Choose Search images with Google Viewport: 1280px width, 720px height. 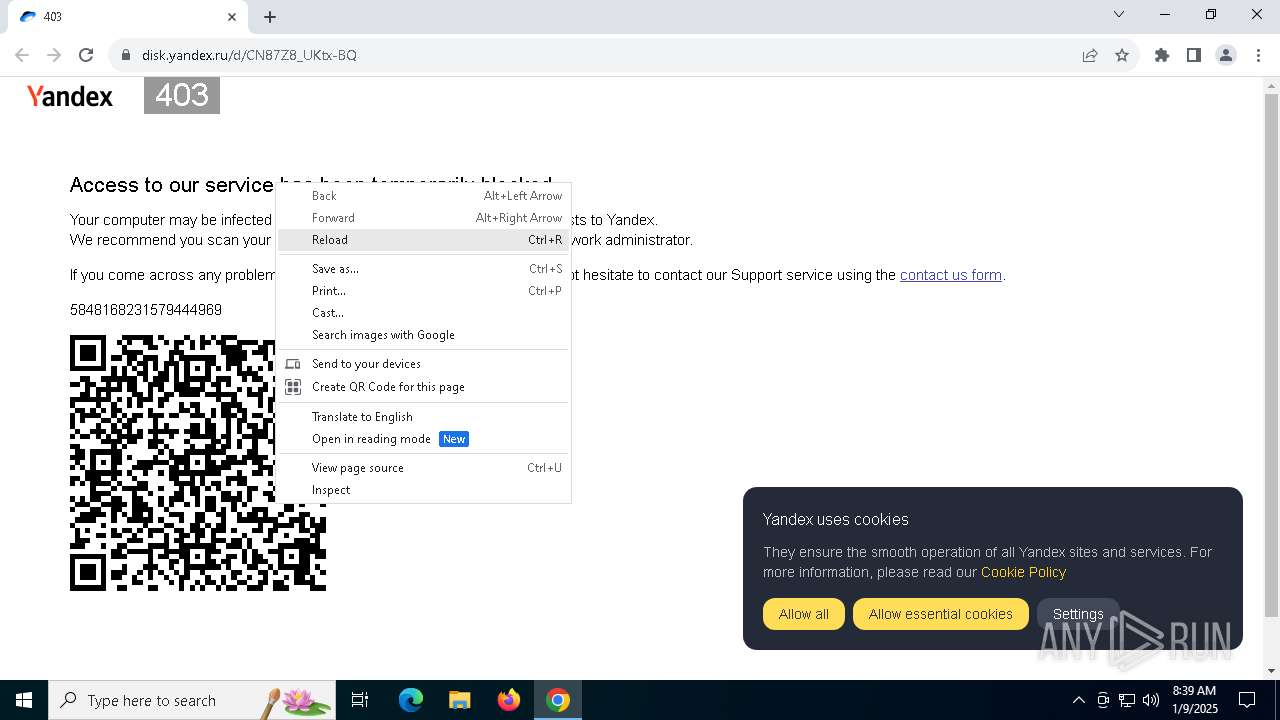(423, 335)
